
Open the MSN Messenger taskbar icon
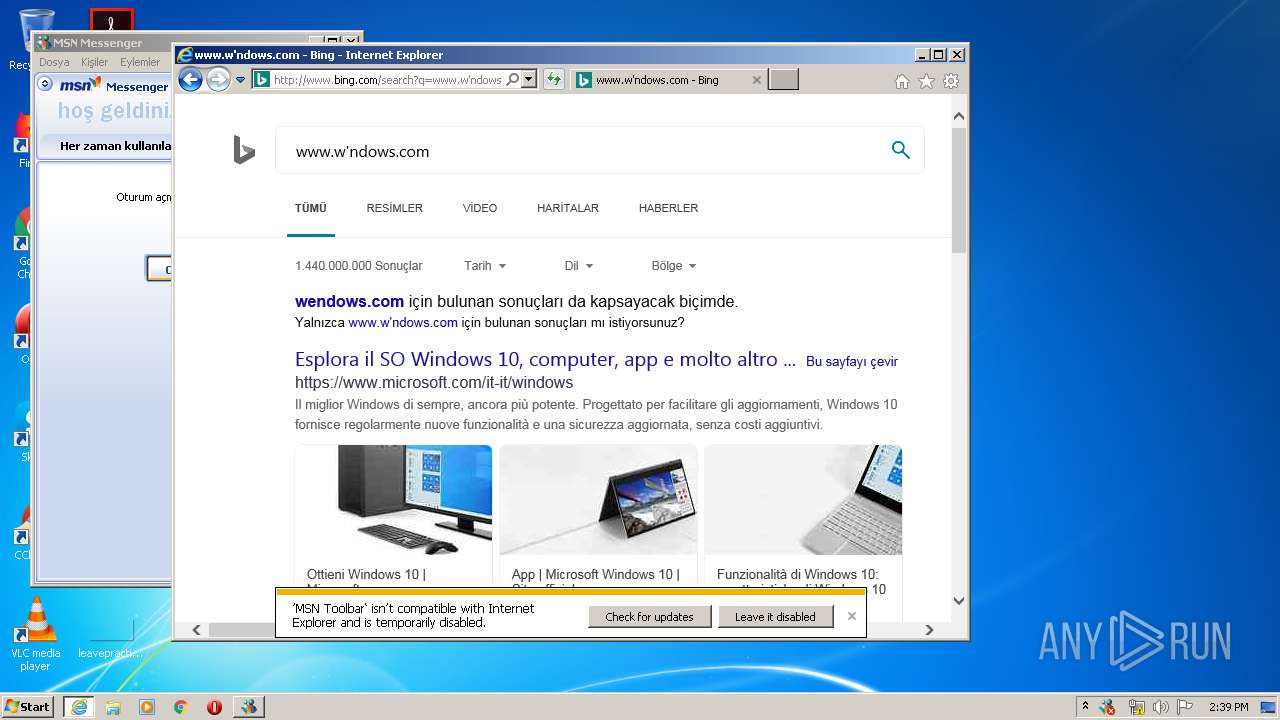pos(248,707)
